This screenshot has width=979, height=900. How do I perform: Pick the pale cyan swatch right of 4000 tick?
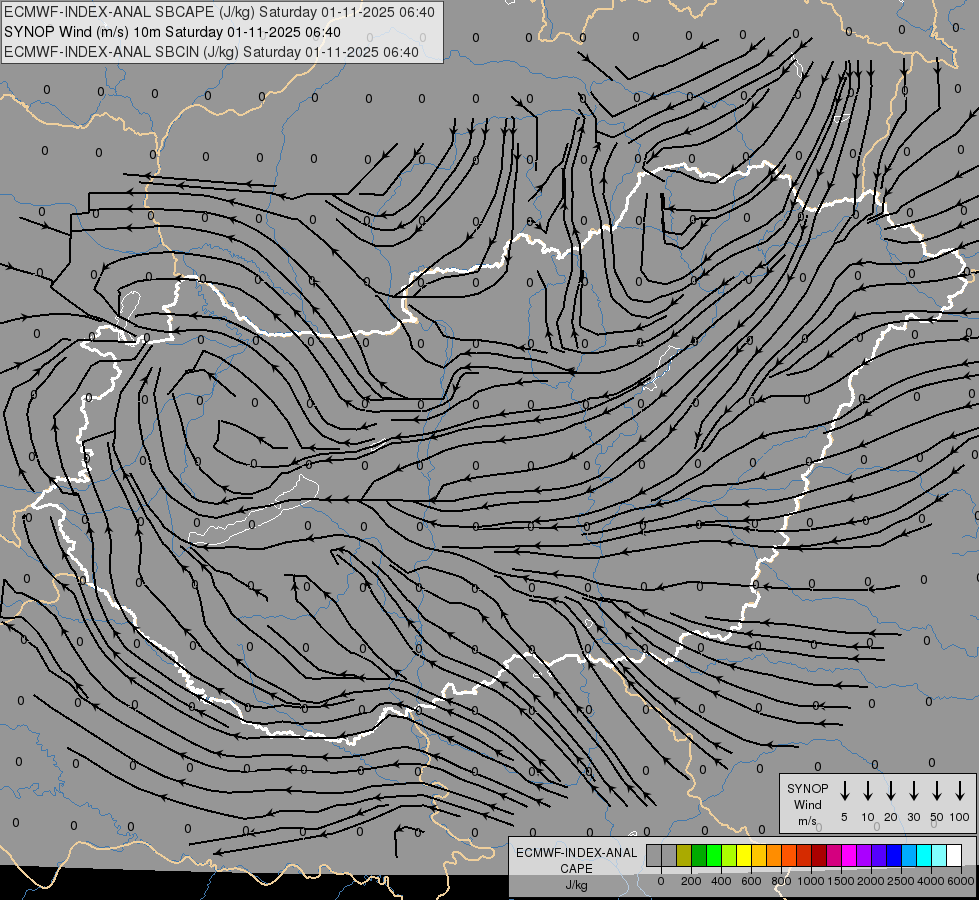click(x=938, y=855)
